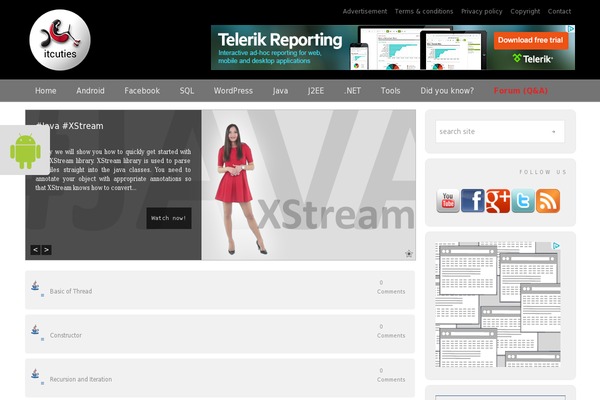The height and width of the screenshot is (400, 600).
Task: Open the Tools menu item
Action: pos(390,91)
